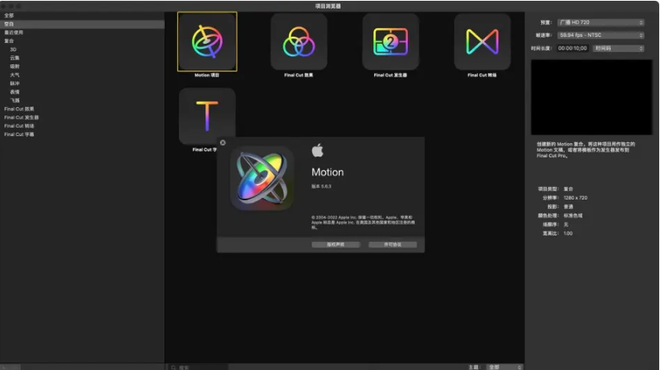This screenshot has width=660, height=370.
Task: Open the frame rate dropdown 59.94 fps - NTSC
Action: 601,35
